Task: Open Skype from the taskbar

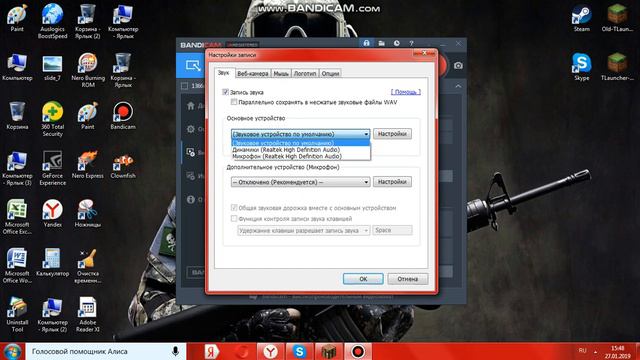Action: coord(299,351)
